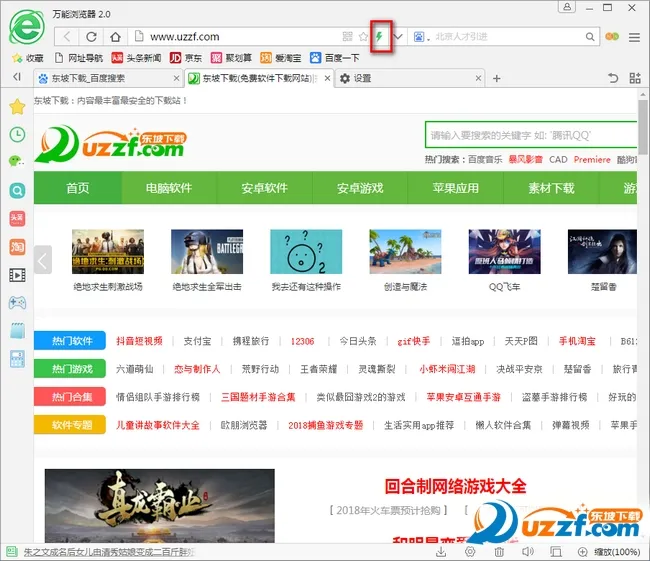Collapse the sidebar using the top-left arrow toggle
650x561 pixels.
coord(17,77)
